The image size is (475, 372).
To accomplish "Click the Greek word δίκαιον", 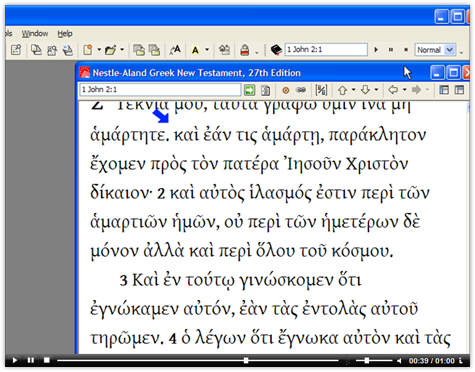I will (121, 193).
